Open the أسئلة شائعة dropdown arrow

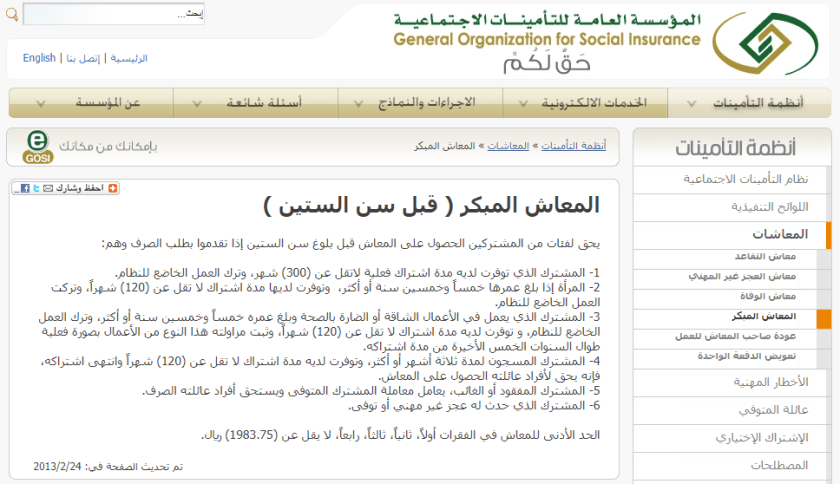(x=194, y=103)
